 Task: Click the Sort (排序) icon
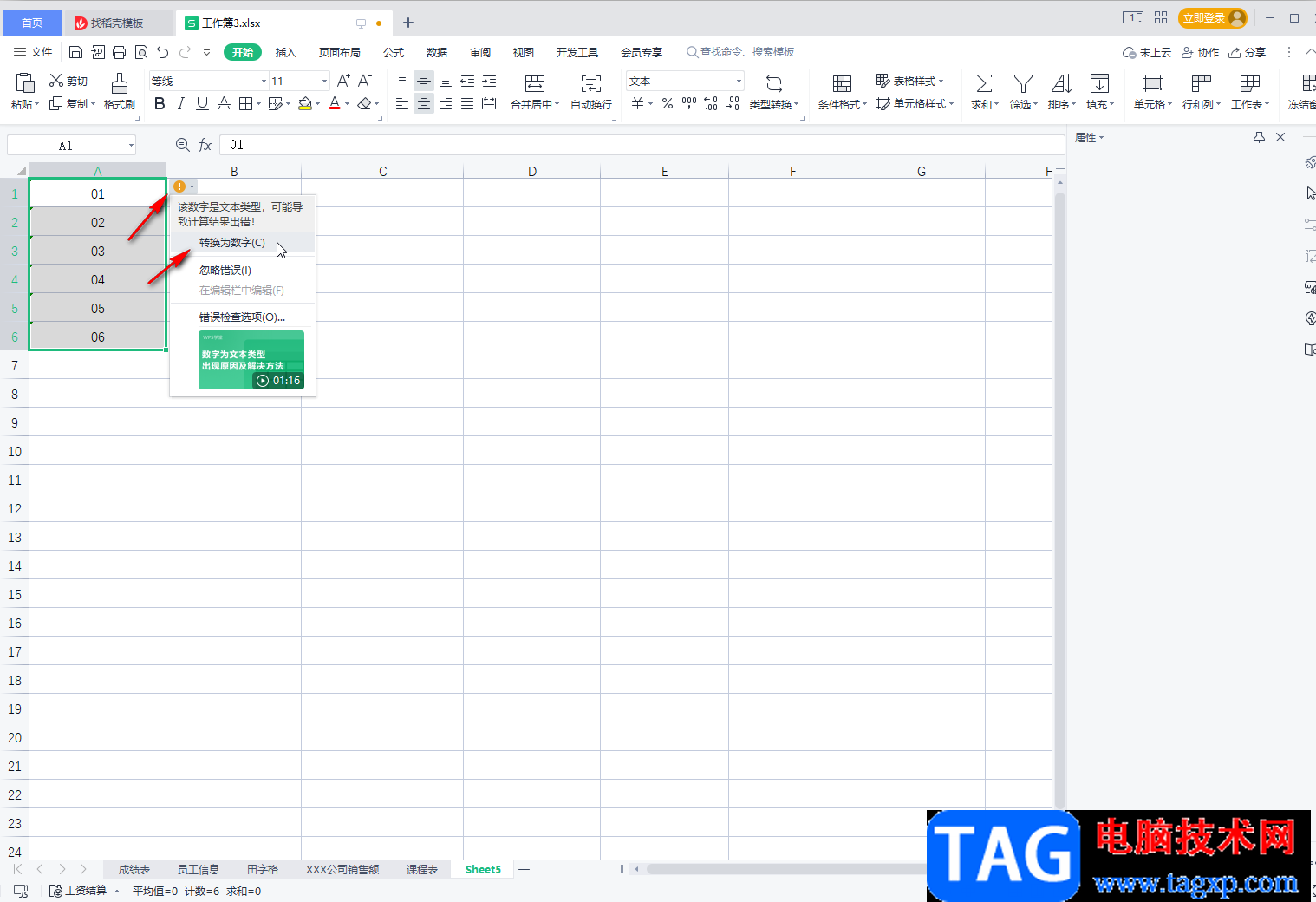(x=1061, y=83)
